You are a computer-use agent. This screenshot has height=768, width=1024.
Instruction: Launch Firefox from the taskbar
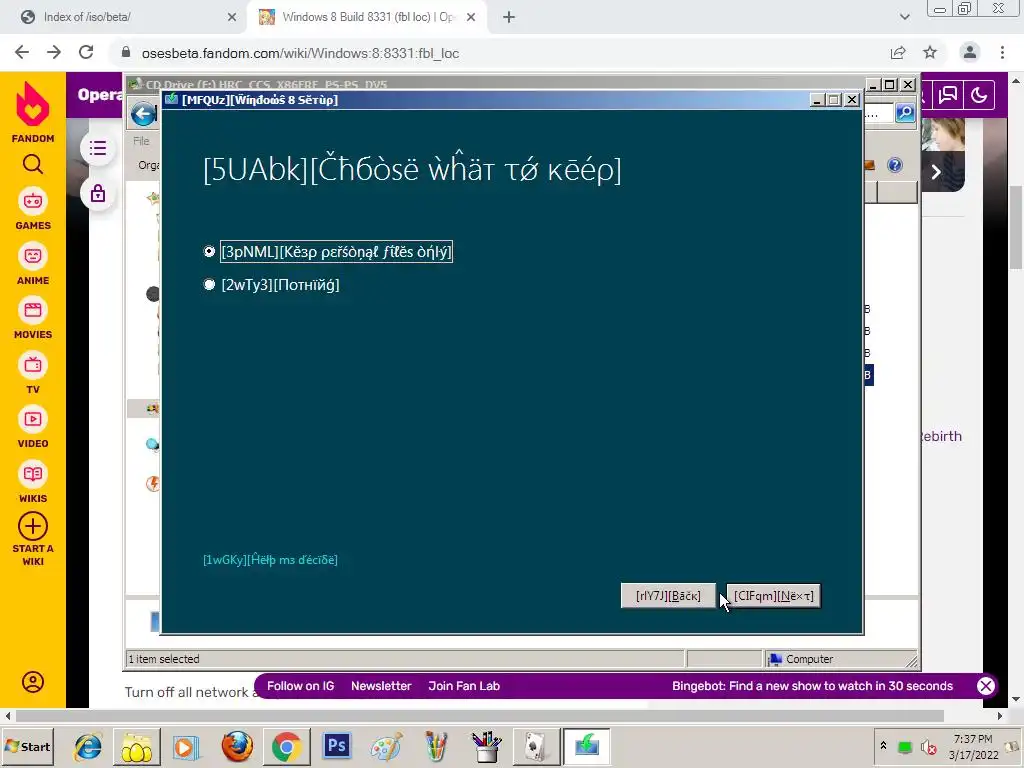click(x=236, y=746)
